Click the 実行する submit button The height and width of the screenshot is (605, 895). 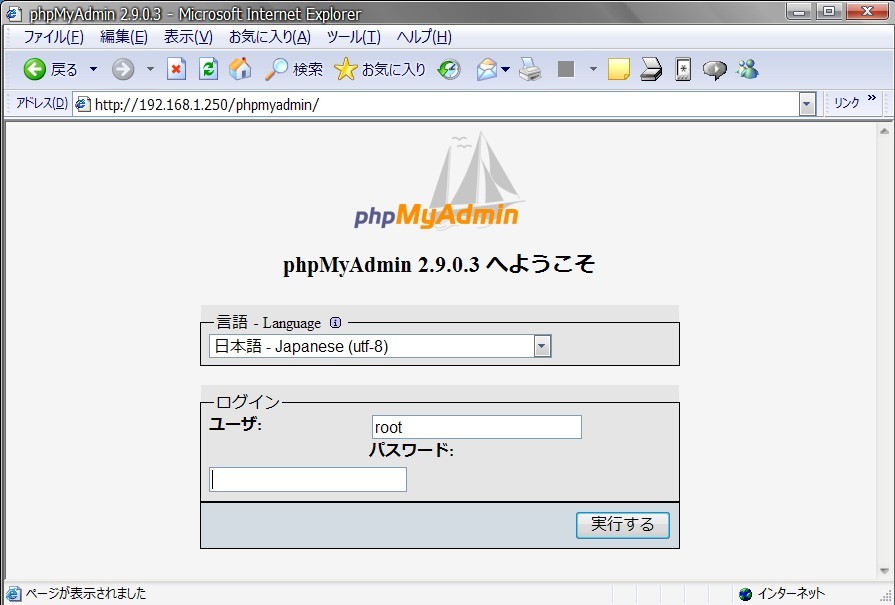click(x=623, y=525)
